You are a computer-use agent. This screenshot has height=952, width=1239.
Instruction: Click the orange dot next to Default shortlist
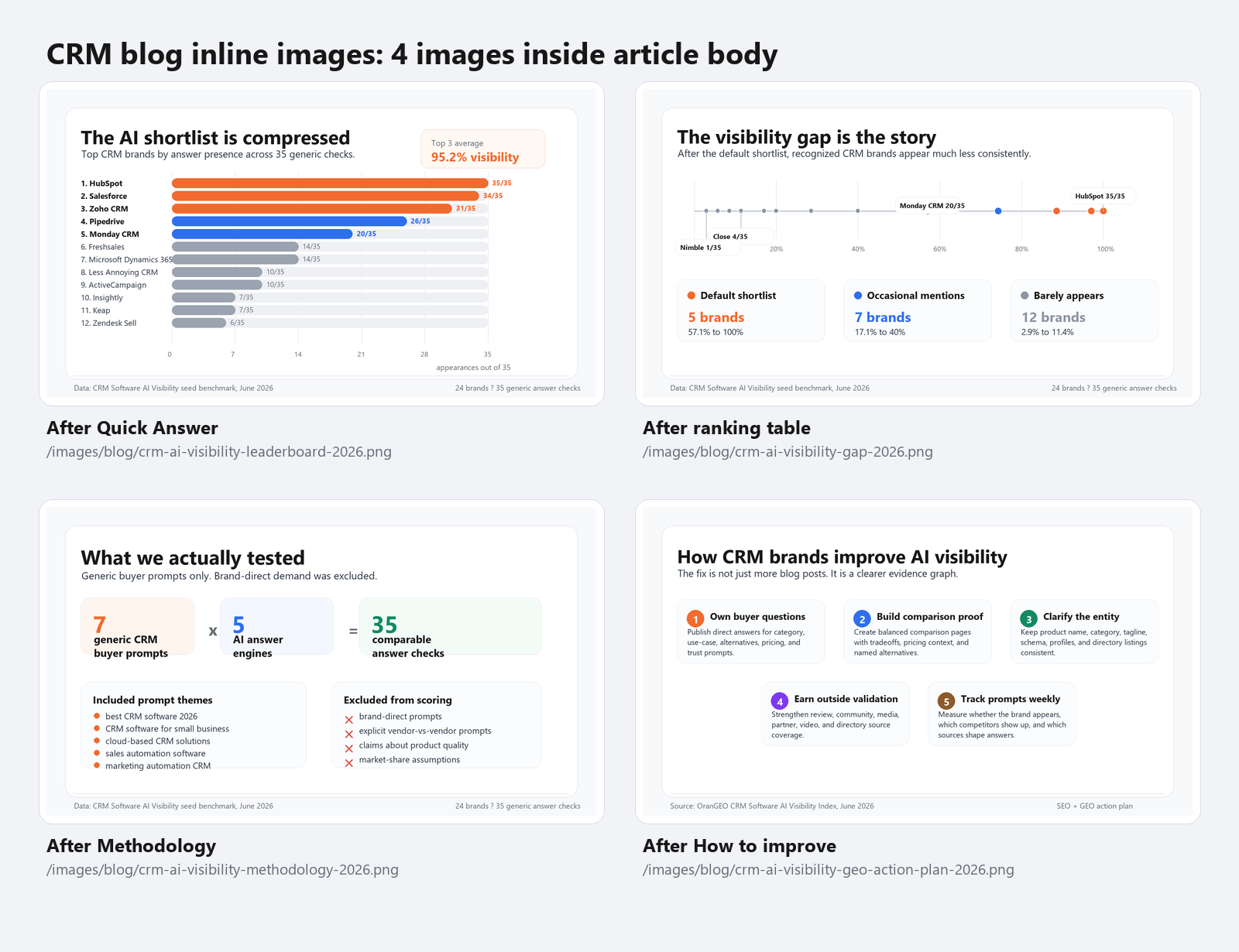[692, 295]
